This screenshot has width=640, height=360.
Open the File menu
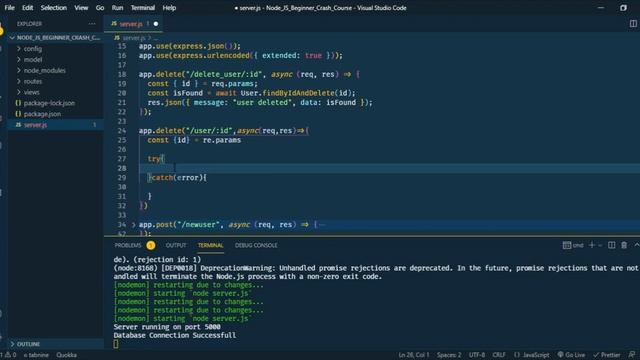9,8
